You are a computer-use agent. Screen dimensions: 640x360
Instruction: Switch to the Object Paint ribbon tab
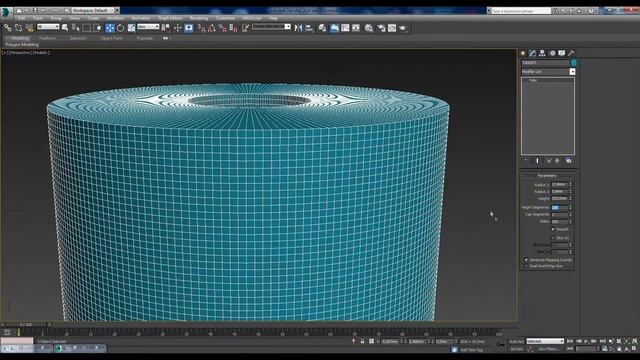[111, 38]
